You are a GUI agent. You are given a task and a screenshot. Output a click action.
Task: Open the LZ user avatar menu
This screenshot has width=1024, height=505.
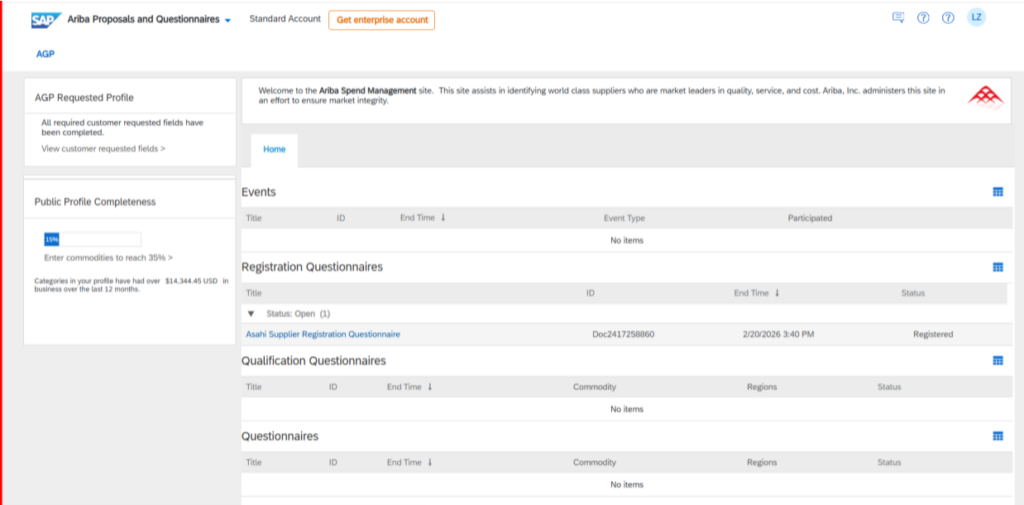coord(976,18)
